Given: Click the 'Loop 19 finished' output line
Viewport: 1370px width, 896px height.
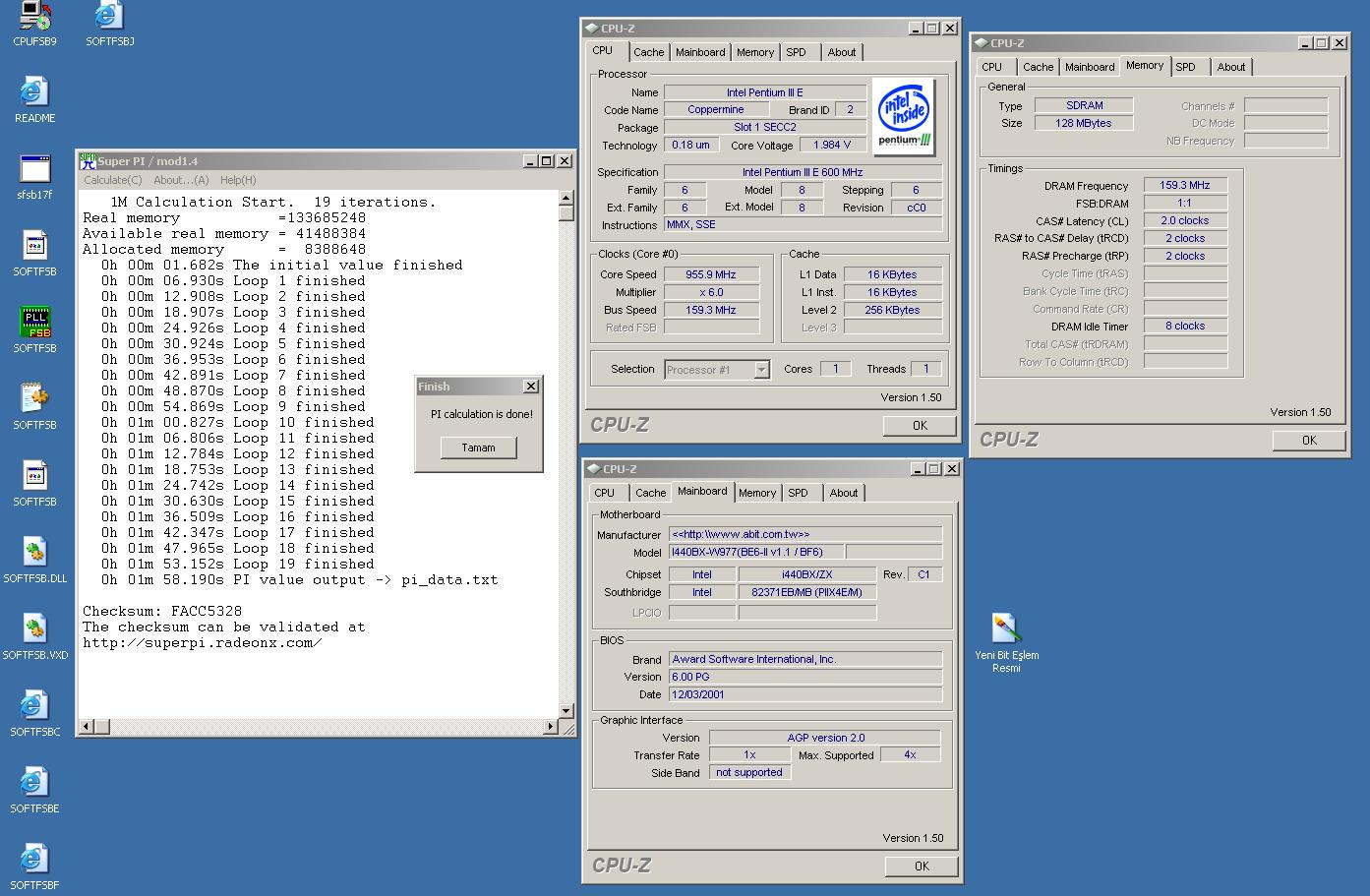Looking at the screenshot, I should pos(238,564).
